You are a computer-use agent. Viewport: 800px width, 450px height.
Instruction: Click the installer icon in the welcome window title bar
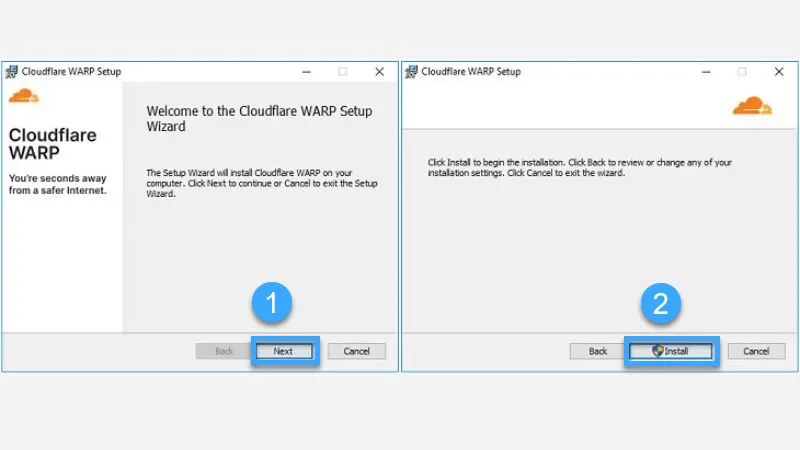pyautogui.click(x=11, y=72)
